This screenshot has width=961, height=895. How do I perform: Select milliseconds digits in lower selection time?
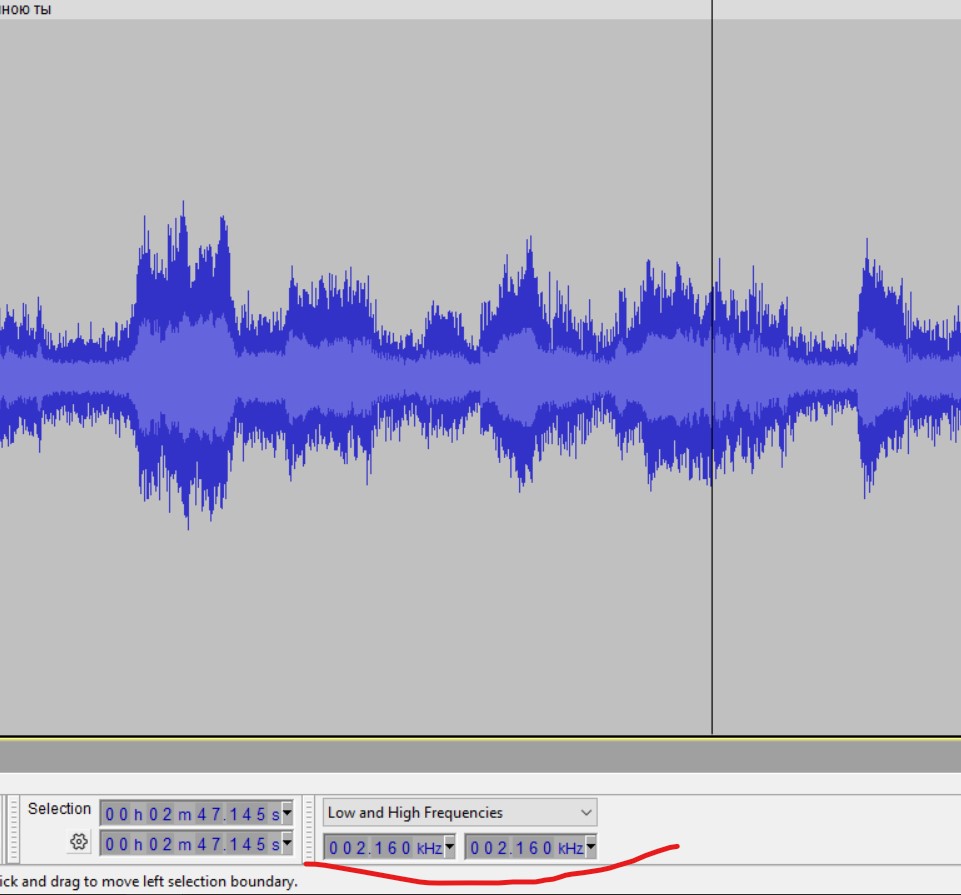tap(255, 845)
